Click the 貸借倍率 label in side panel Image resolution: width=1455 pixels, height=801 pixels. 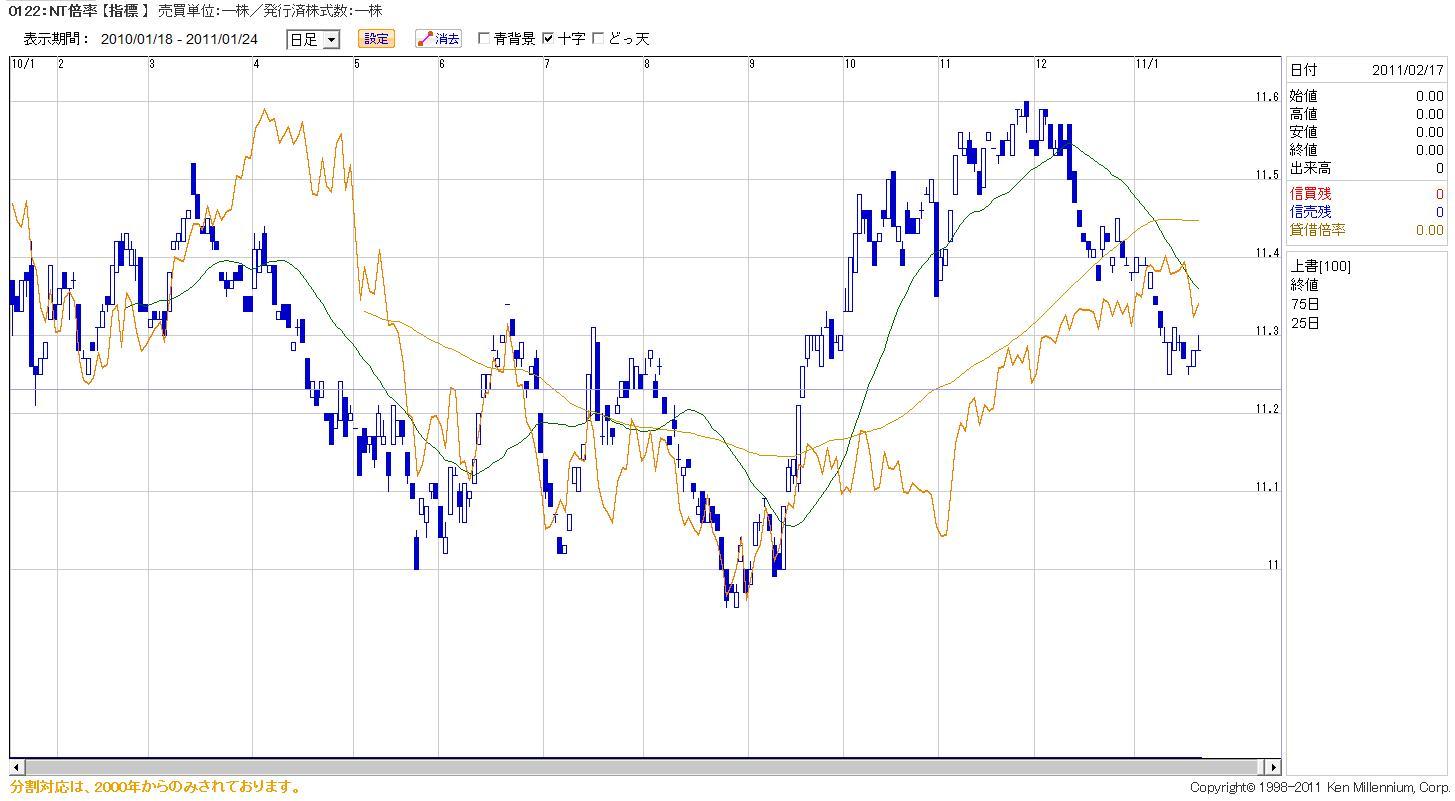tap(1317, 230)
